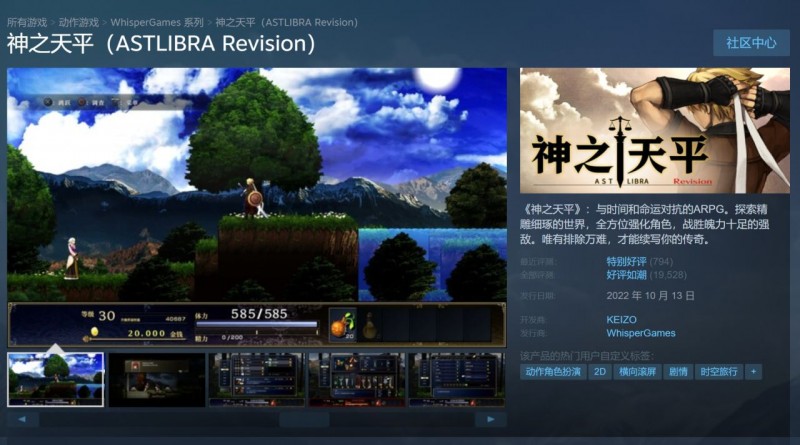Image resolution: width=800 pixels, height=445 pixels.
Task: Select the fourth inventory screenshot thumbnail
Action: 357,380
